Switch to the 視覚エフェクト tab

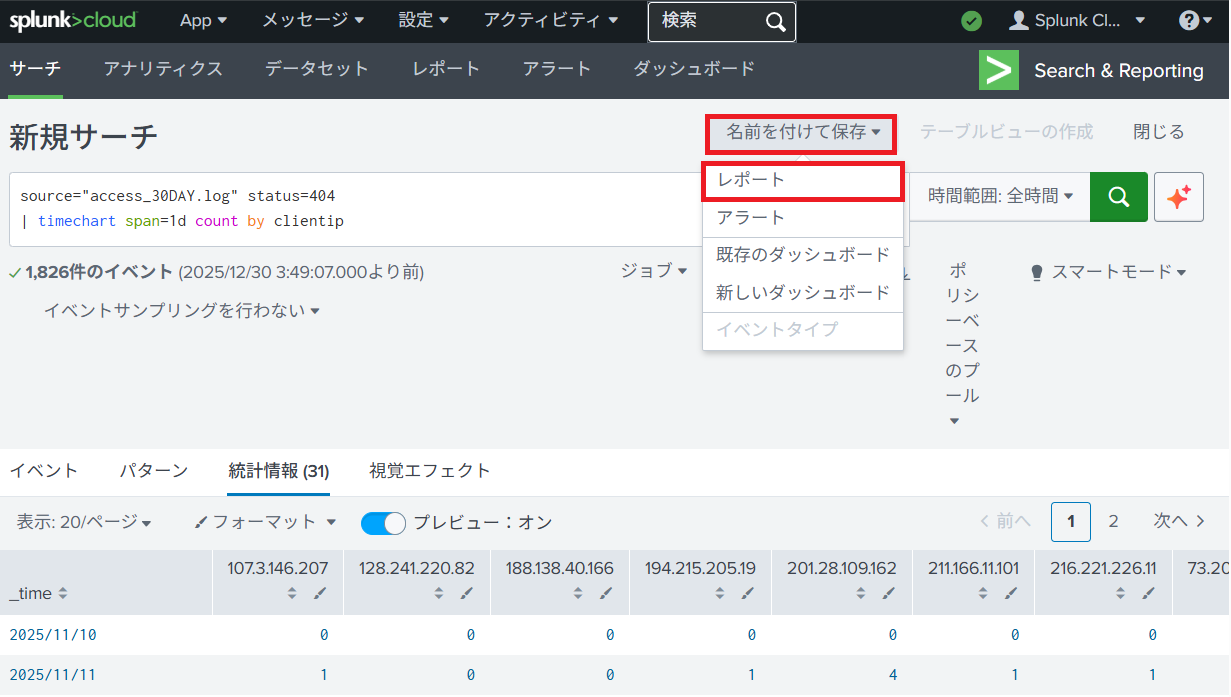click(429, 471)
